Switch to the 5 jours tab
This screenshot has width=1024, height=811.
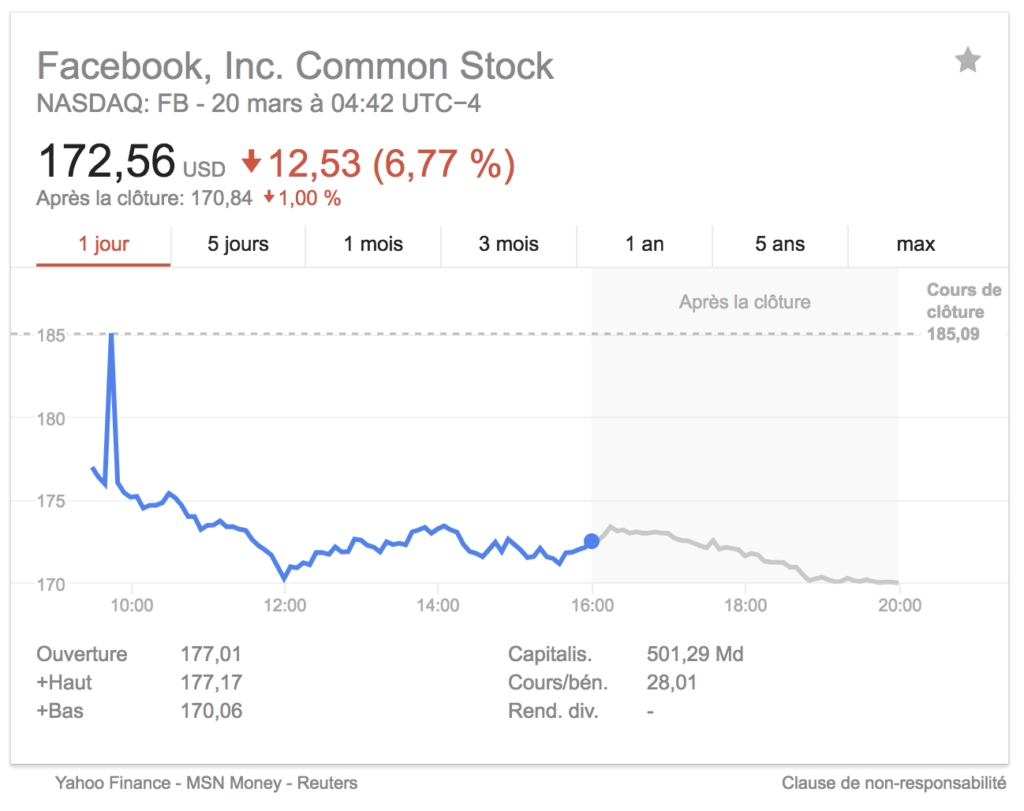tap(238, 245)
